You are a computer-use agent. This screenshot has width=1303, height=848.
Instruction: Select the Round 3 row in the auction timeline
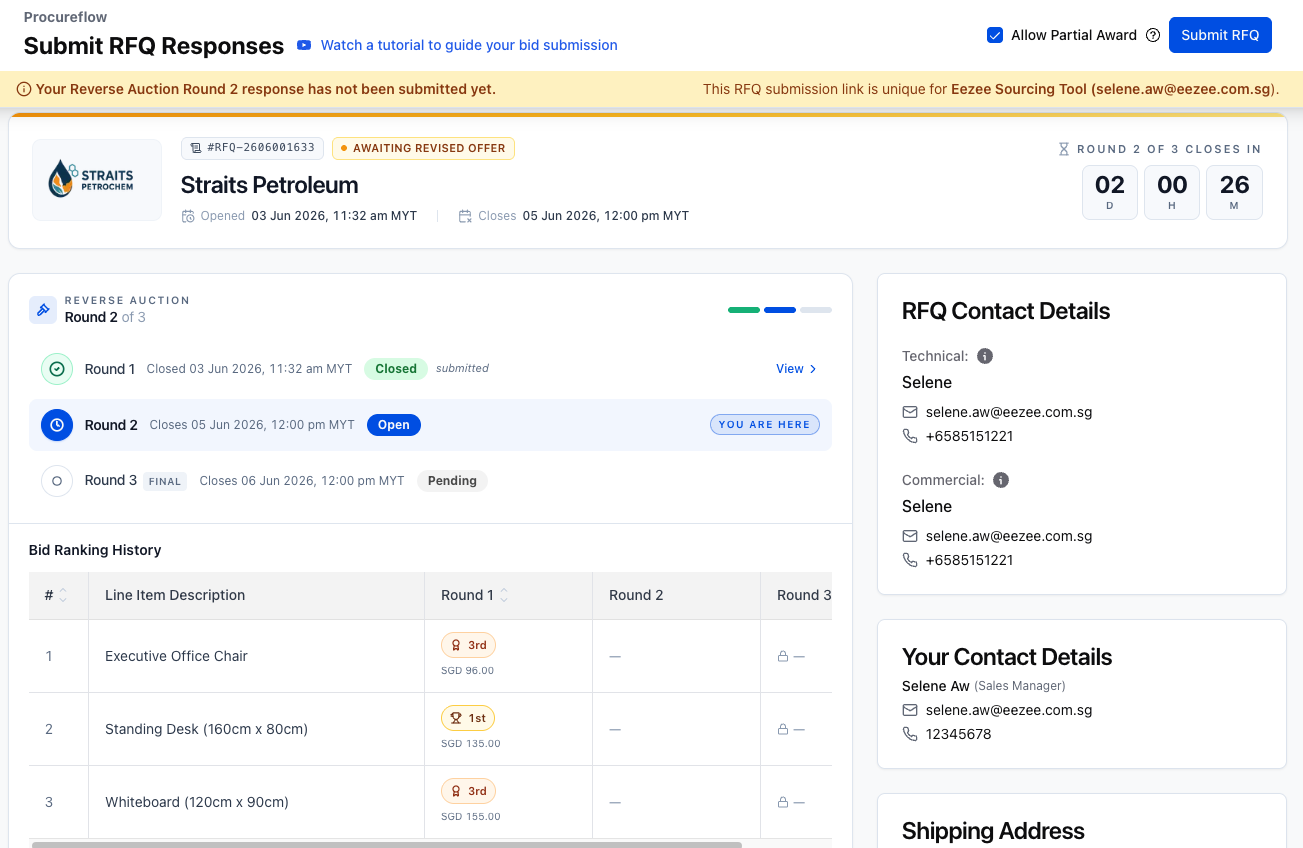pyautogui.click(x=430, y=481)
